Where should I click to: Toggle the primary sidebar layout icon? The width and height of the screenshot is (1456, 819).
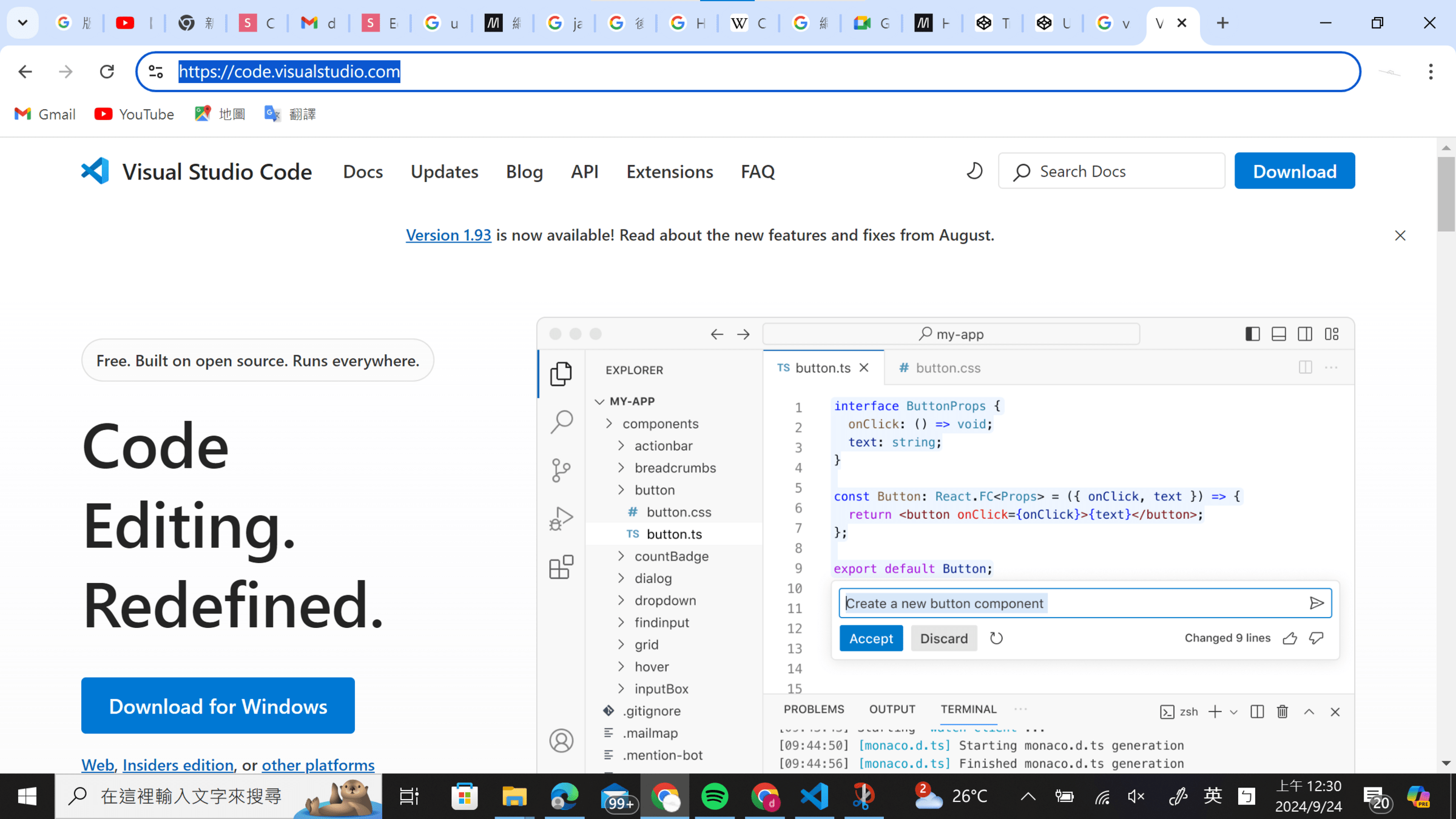[1252, 334]
